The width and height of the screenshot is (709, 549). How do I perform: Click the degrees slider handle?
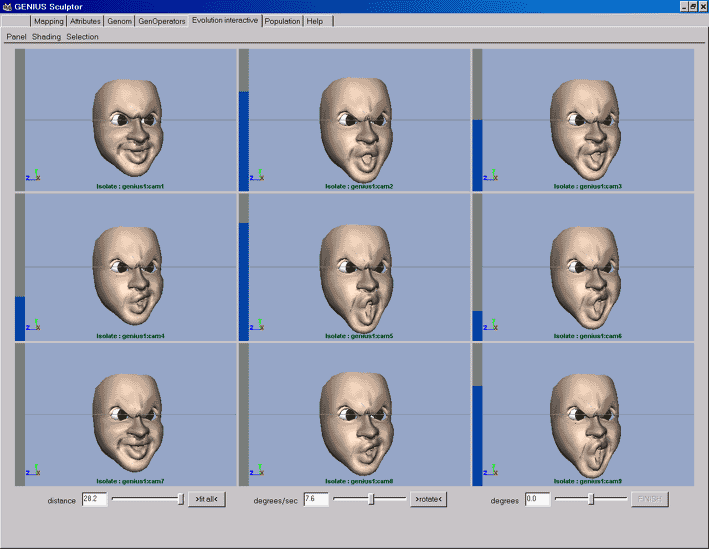[591, 499]
